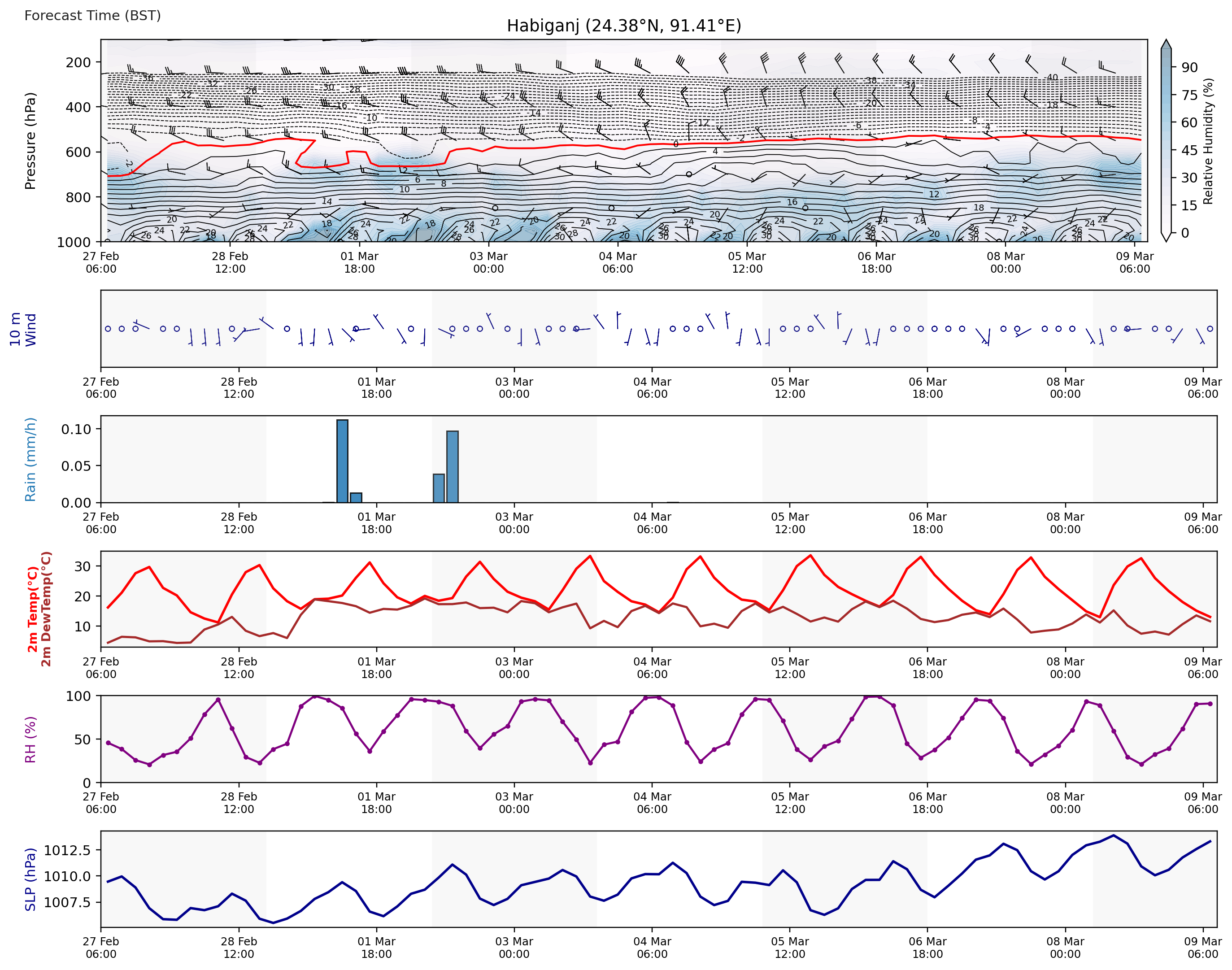Click the SLP (hPa) axis label
Image resolution: width=1232 pixels, height=970 pixels.
[x=30, y=880]
